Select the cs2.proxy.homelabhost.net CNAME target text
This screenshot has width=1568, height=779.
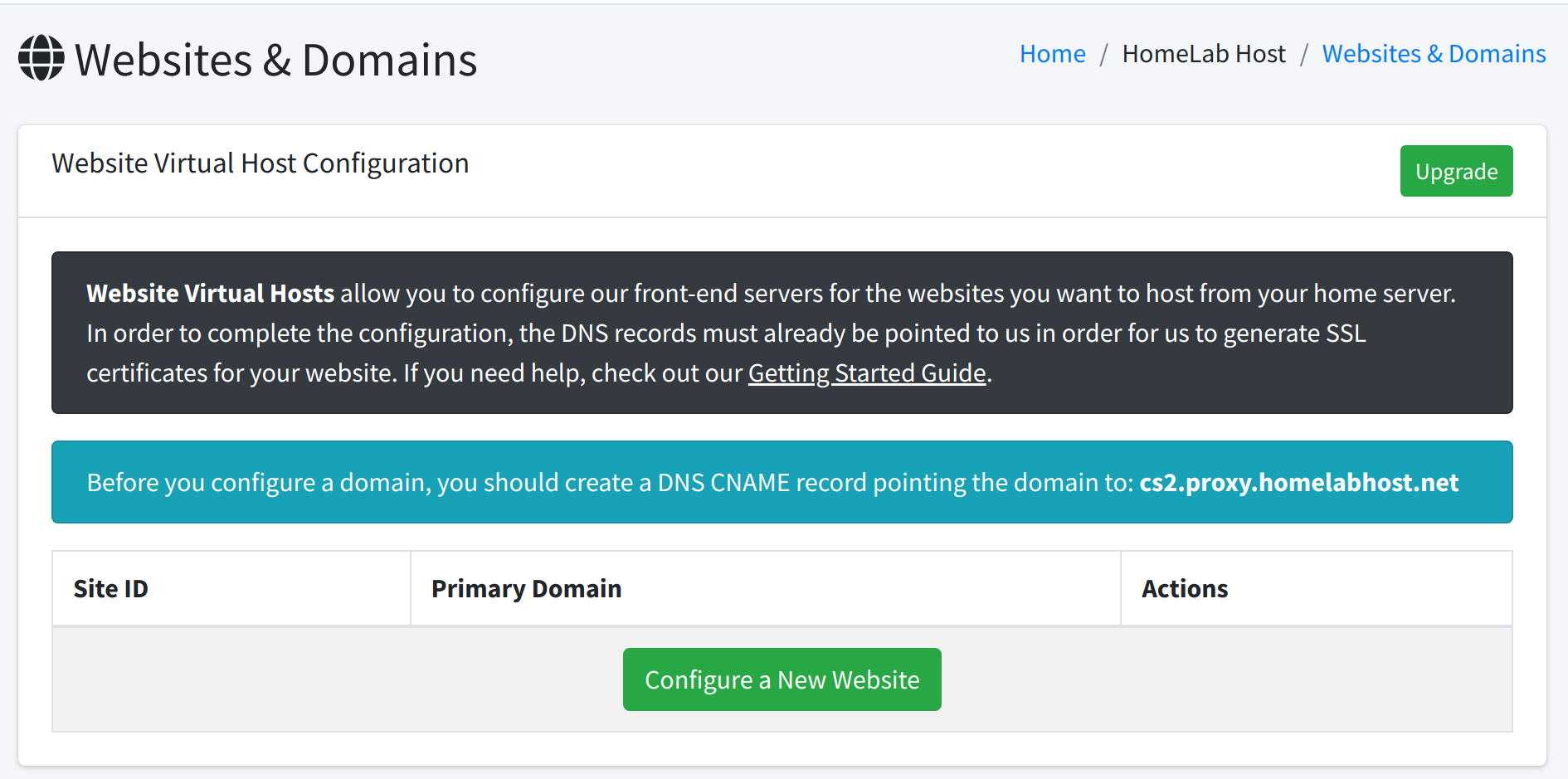point(1300,482)
